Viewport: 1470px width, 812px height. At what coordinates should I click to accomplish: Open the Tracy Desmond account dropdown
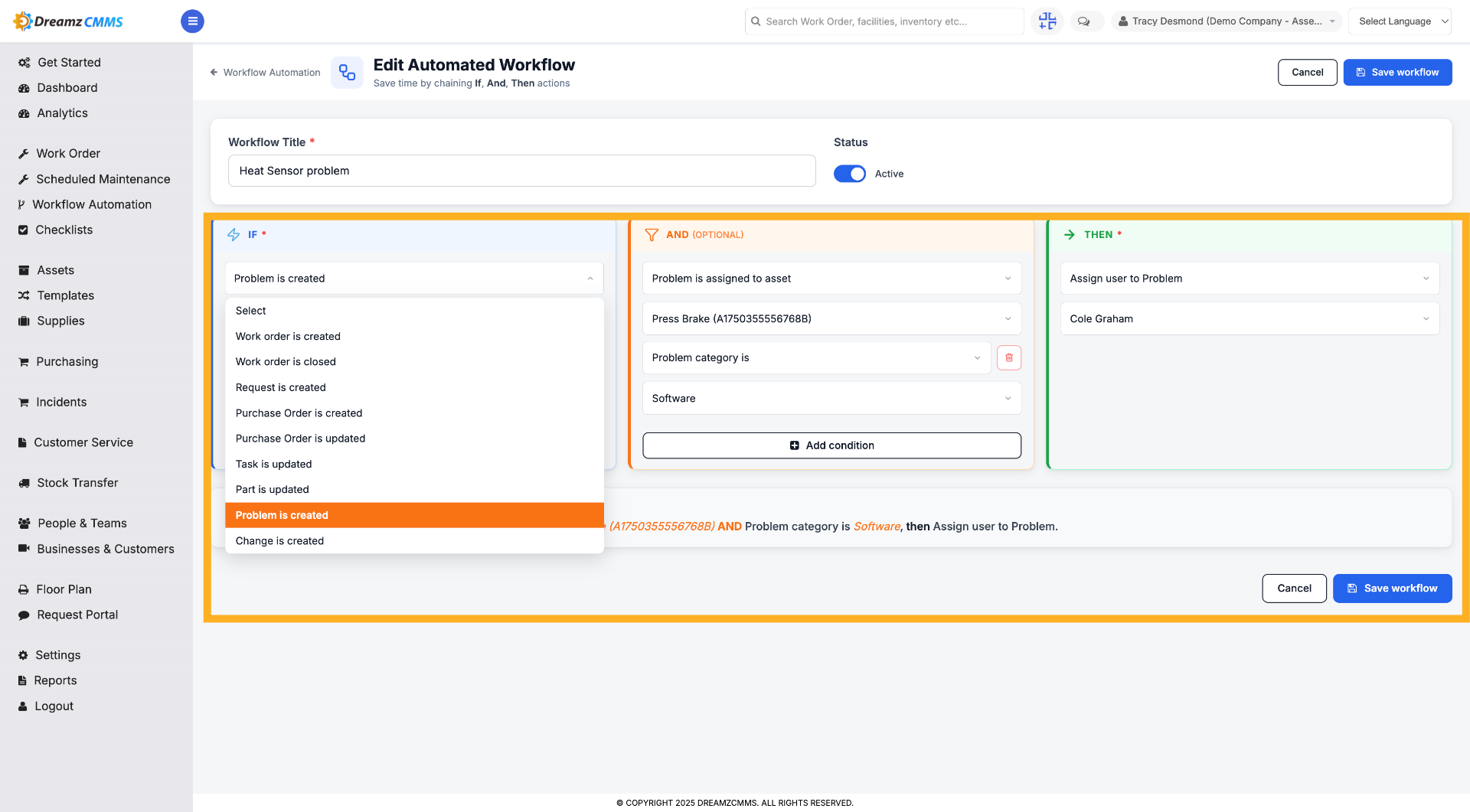coord(1227,21)
